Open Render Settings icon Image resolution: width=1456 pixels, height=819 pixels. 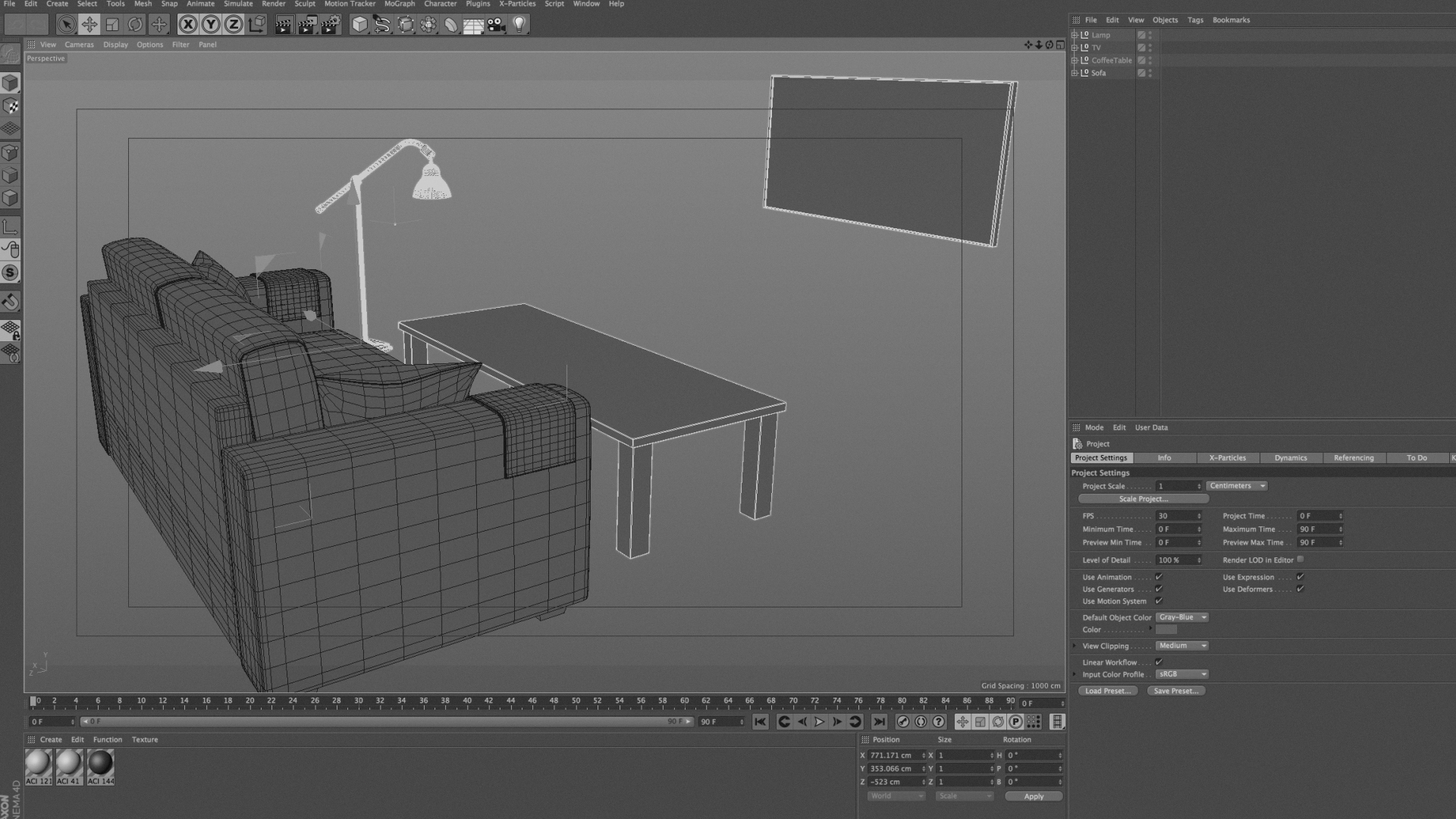(331, 24)
